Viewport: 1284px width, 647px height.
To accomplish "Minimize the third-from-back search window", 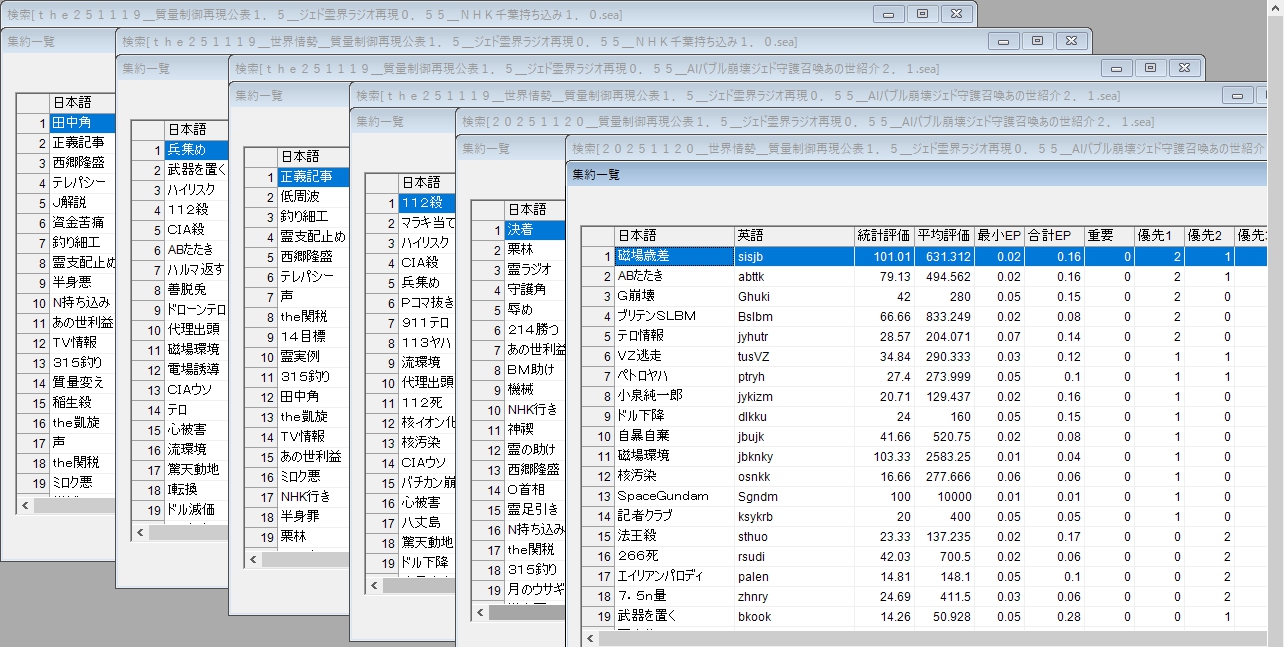I will coord(1116,68).
